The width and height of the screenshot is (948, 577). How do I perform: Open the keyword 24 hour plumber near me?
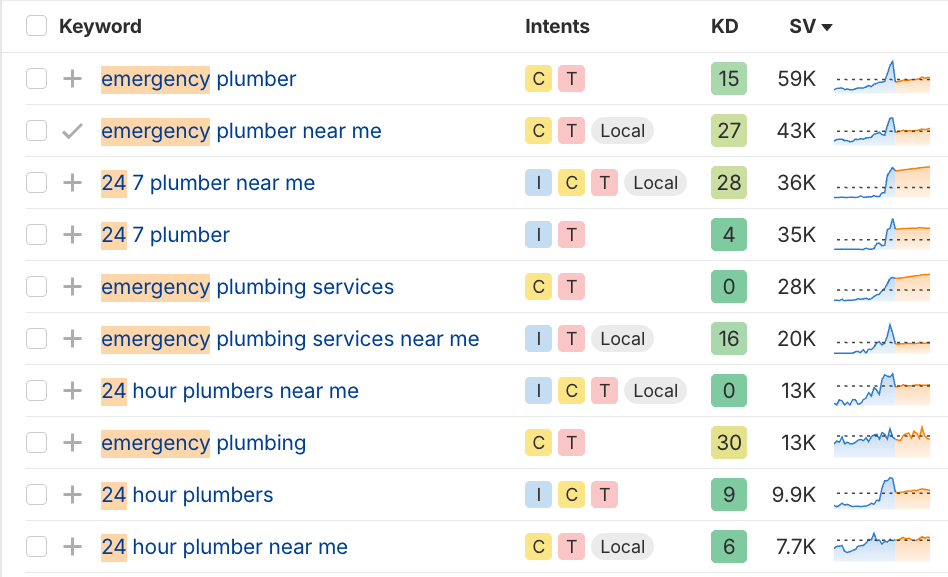click(x=224, y=546)
